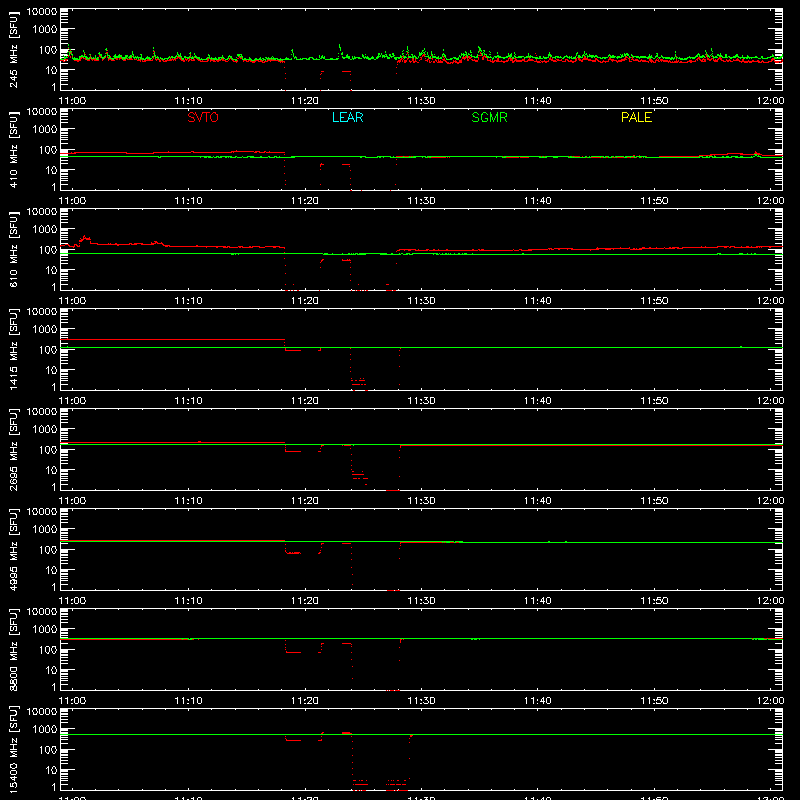Select the 1415 MHz [SFU] axis title
Viewport: 800px width, 800px height.
click(x=13, y=349)
